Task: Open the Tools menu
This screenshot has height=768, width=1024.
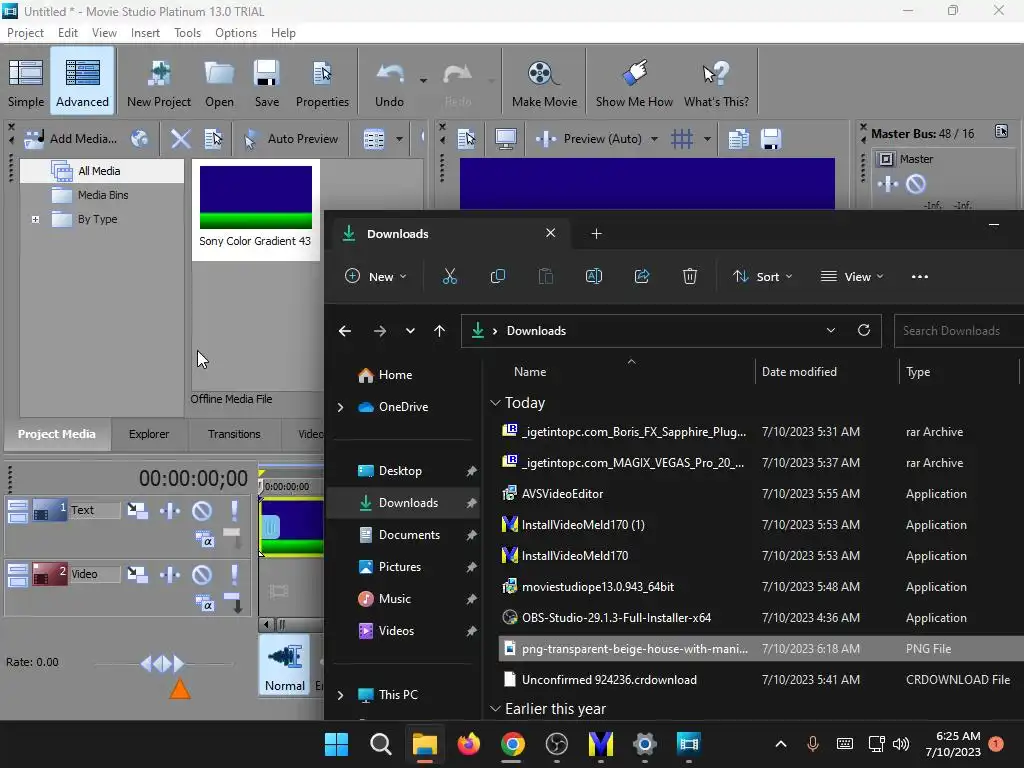Action: (187, 33)
